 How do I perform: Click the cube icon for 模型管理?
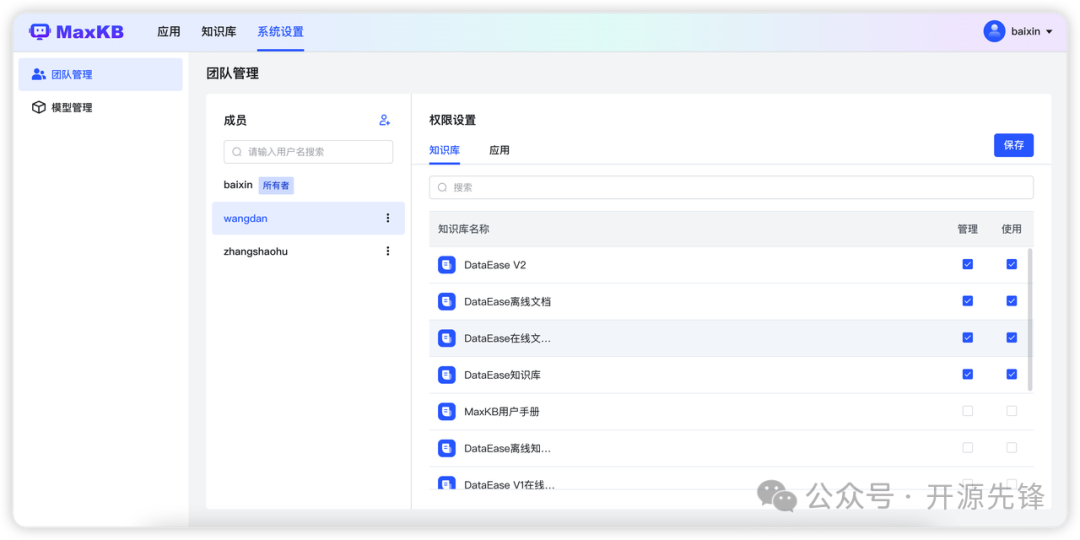coord(39,107)
